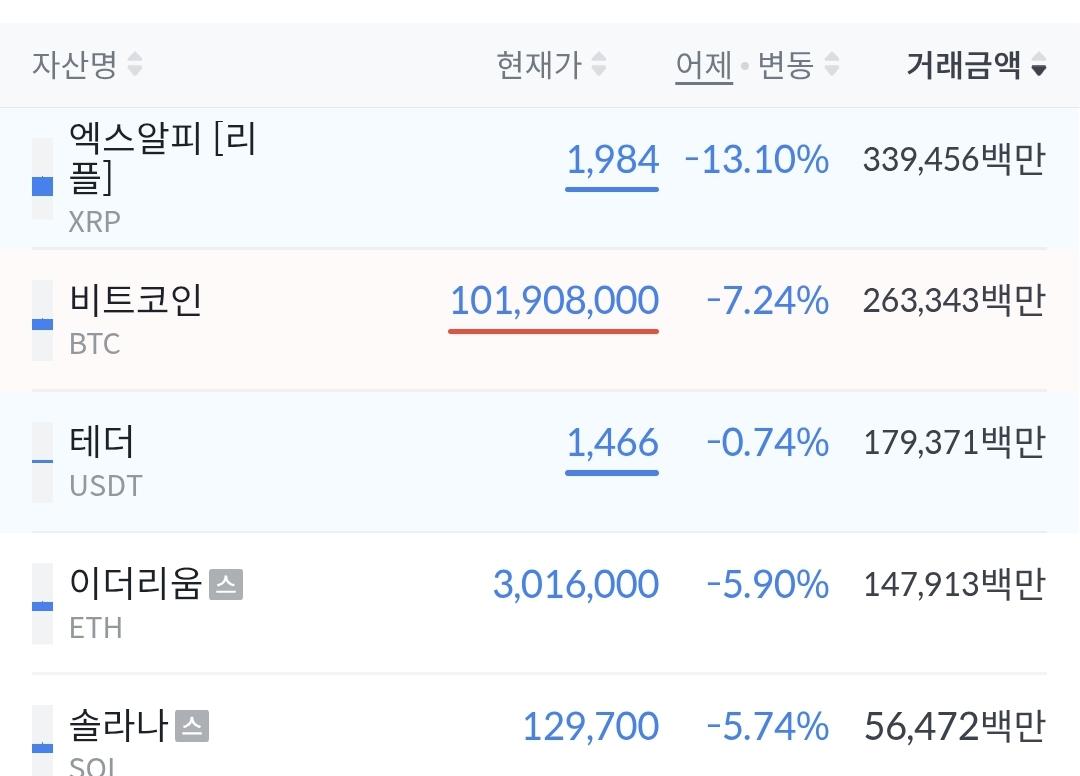
Task: Click the 현재가 header label
Action: coord(539,65)
